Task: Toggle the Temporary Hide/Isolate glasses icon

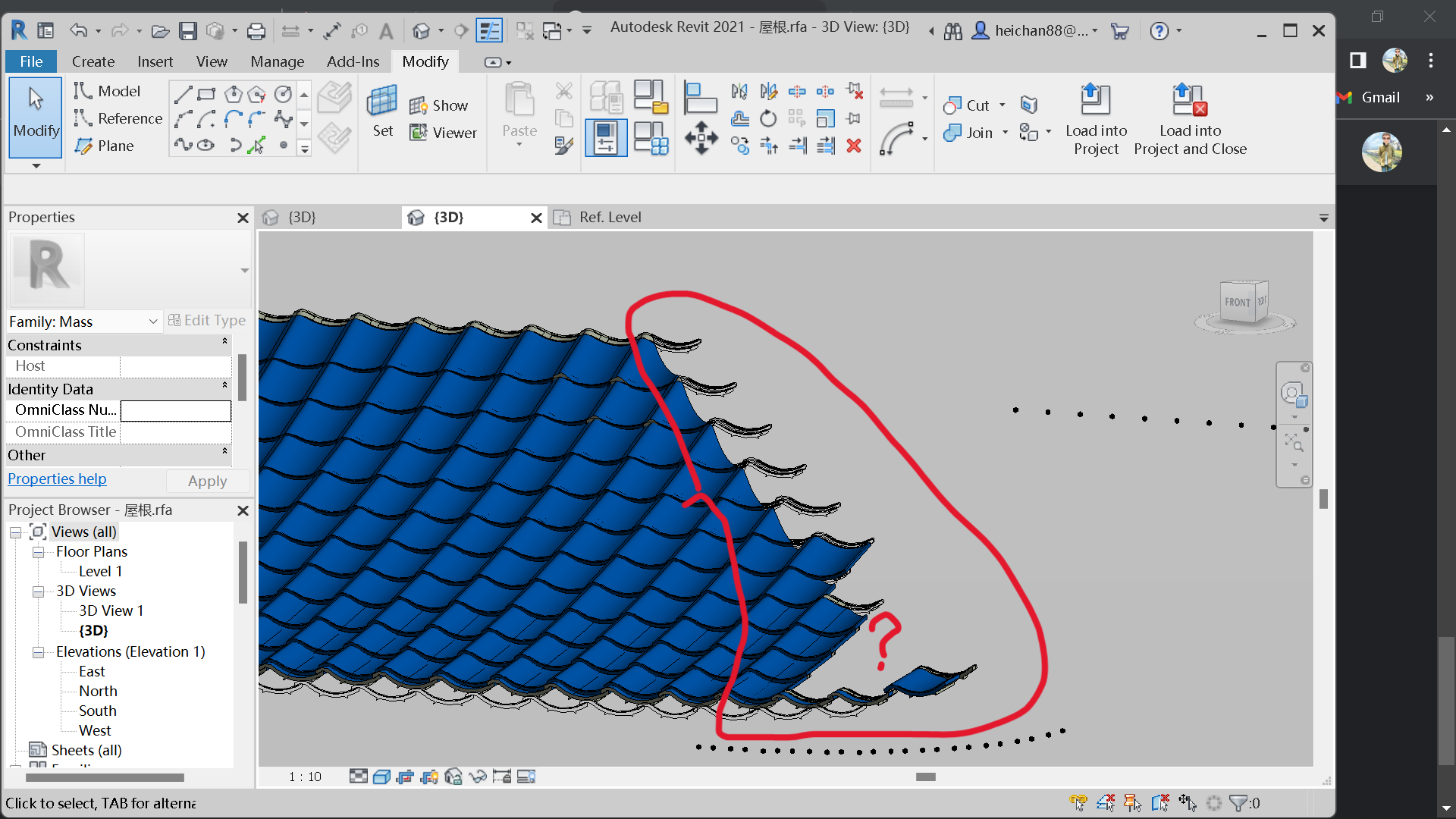Action: (x=478, y=777)
